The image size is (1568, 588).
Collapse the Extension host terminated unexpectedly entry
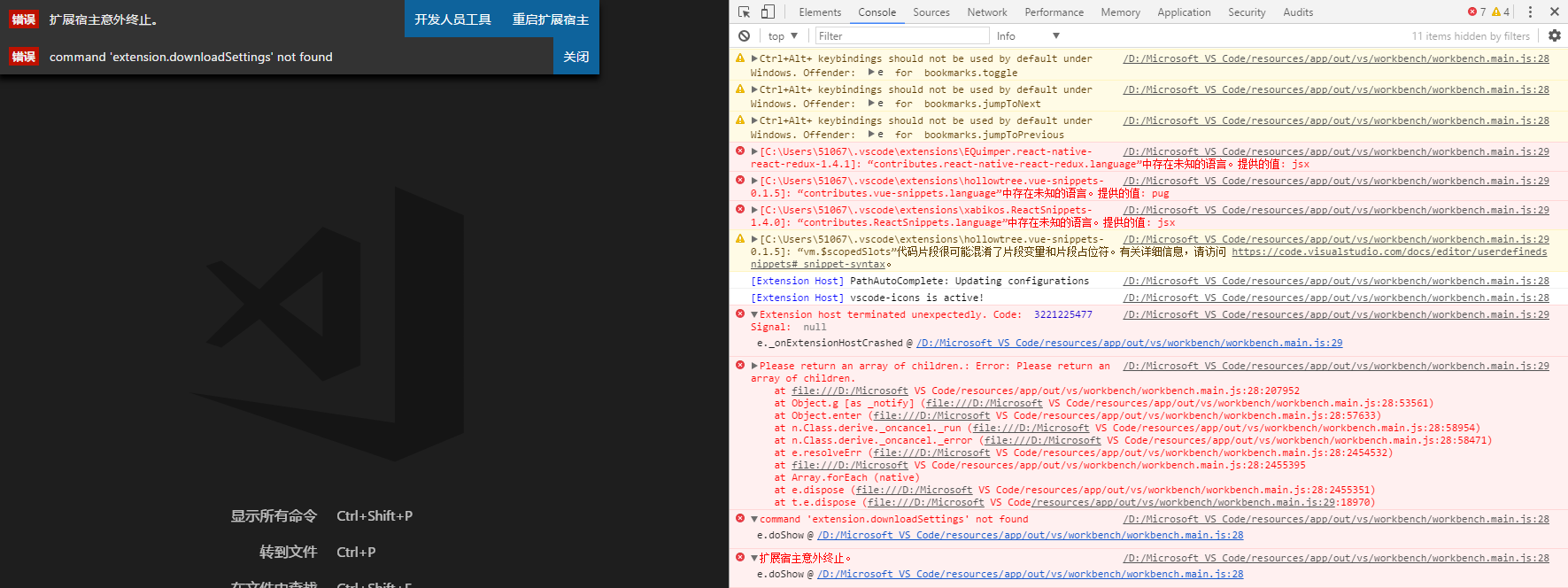pos(754,314)
